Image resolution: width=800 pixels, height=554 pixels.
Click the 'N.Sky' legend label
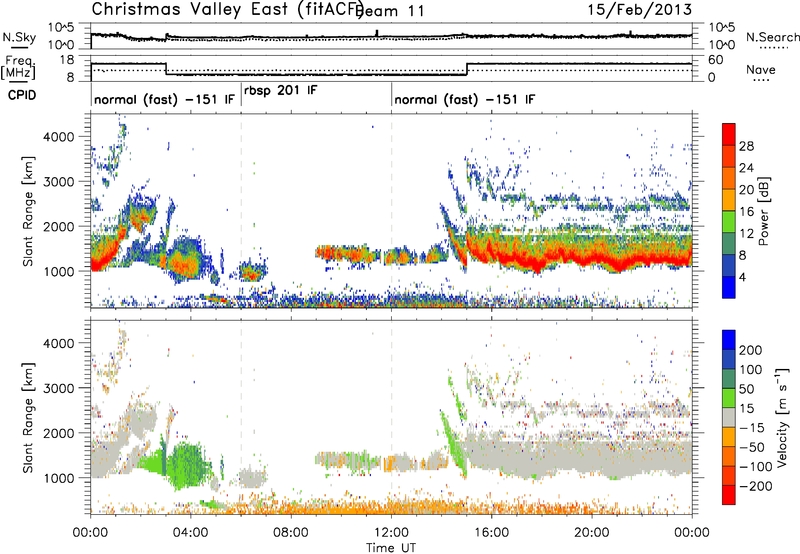click(x=19, y=37)
